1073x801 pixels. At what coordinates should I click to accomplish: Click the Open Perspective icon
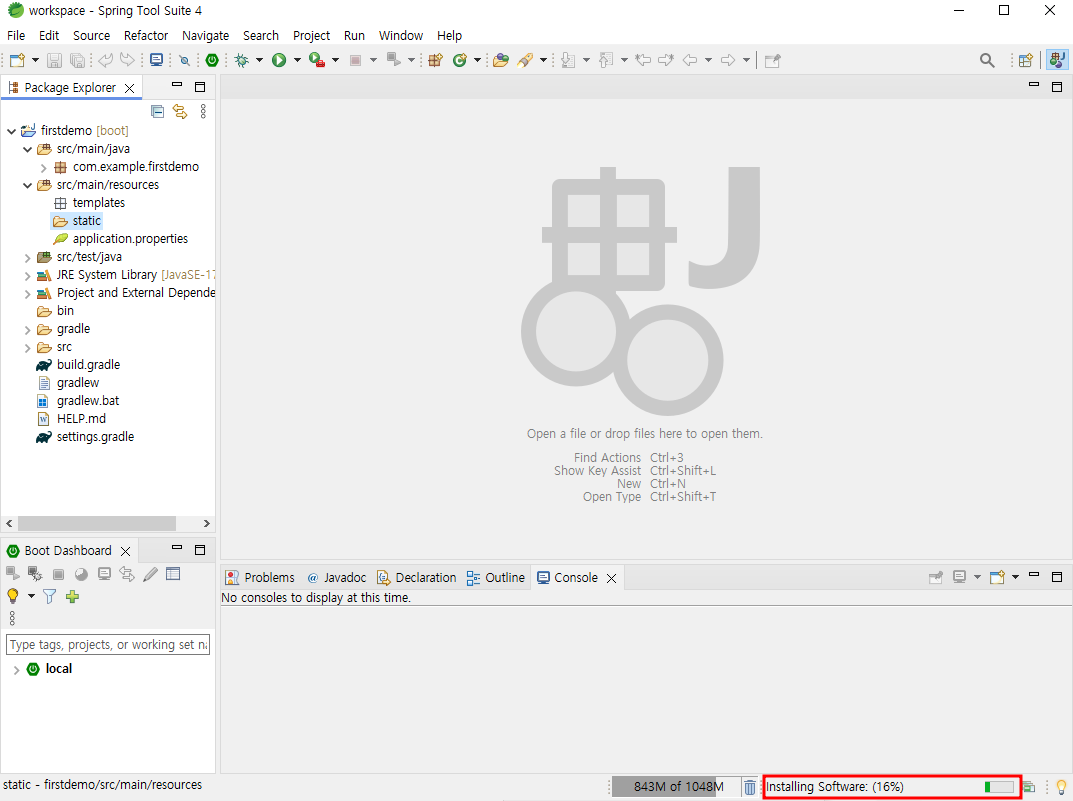[1025, 60]
